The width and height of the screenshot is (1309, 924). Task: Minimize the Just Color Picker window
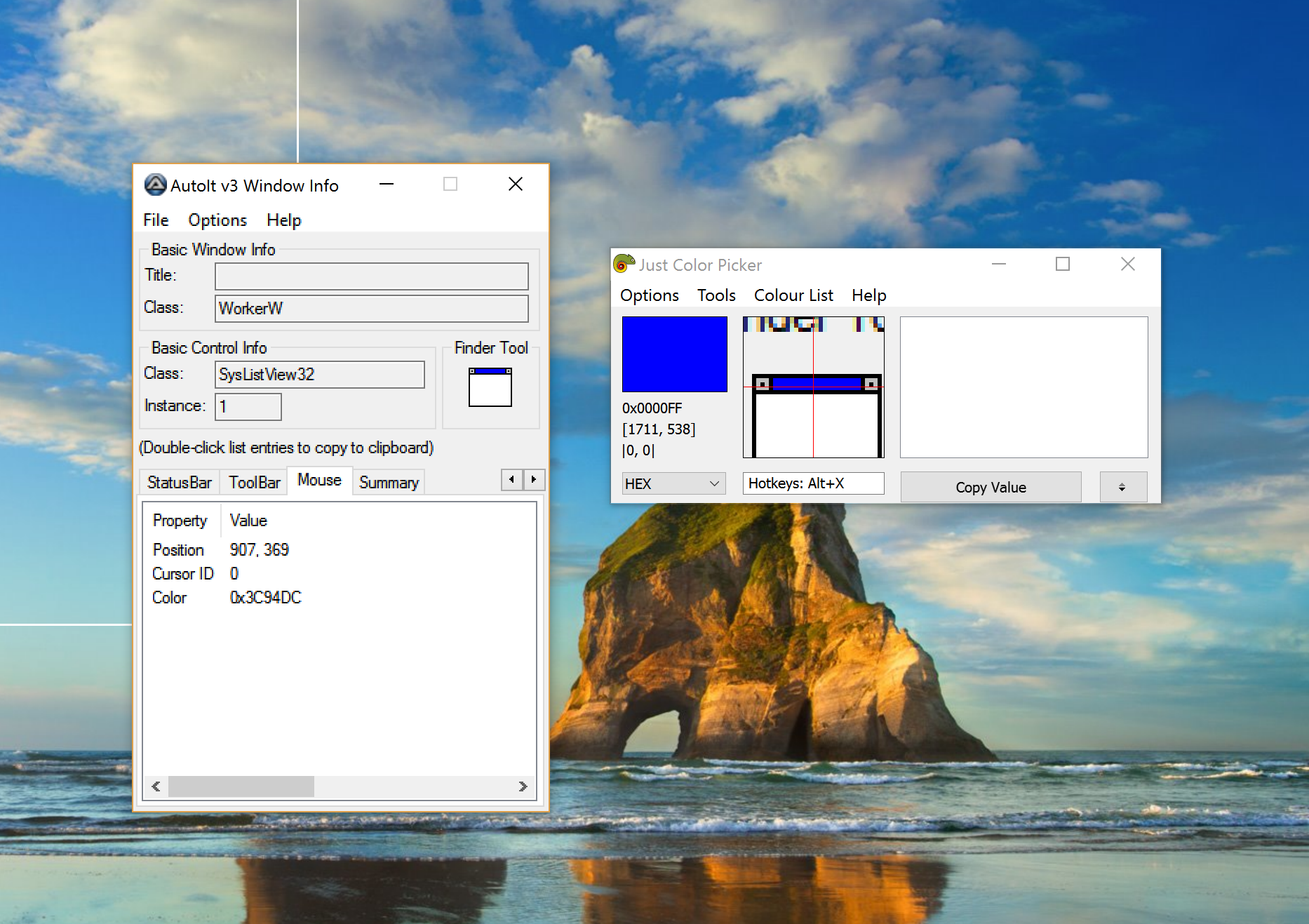coord(999,264)
